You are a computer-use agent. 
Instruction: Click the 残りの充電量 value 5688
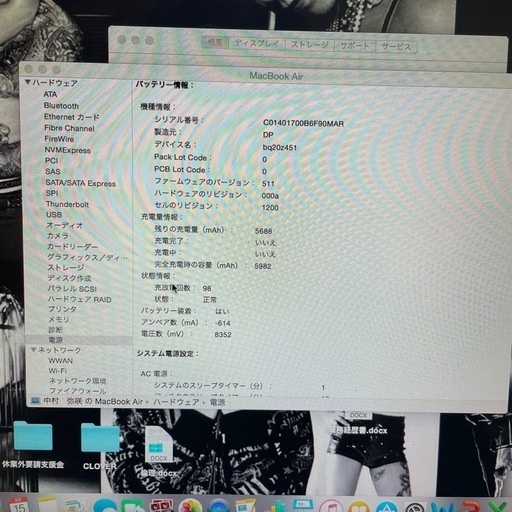coord(263,231)
